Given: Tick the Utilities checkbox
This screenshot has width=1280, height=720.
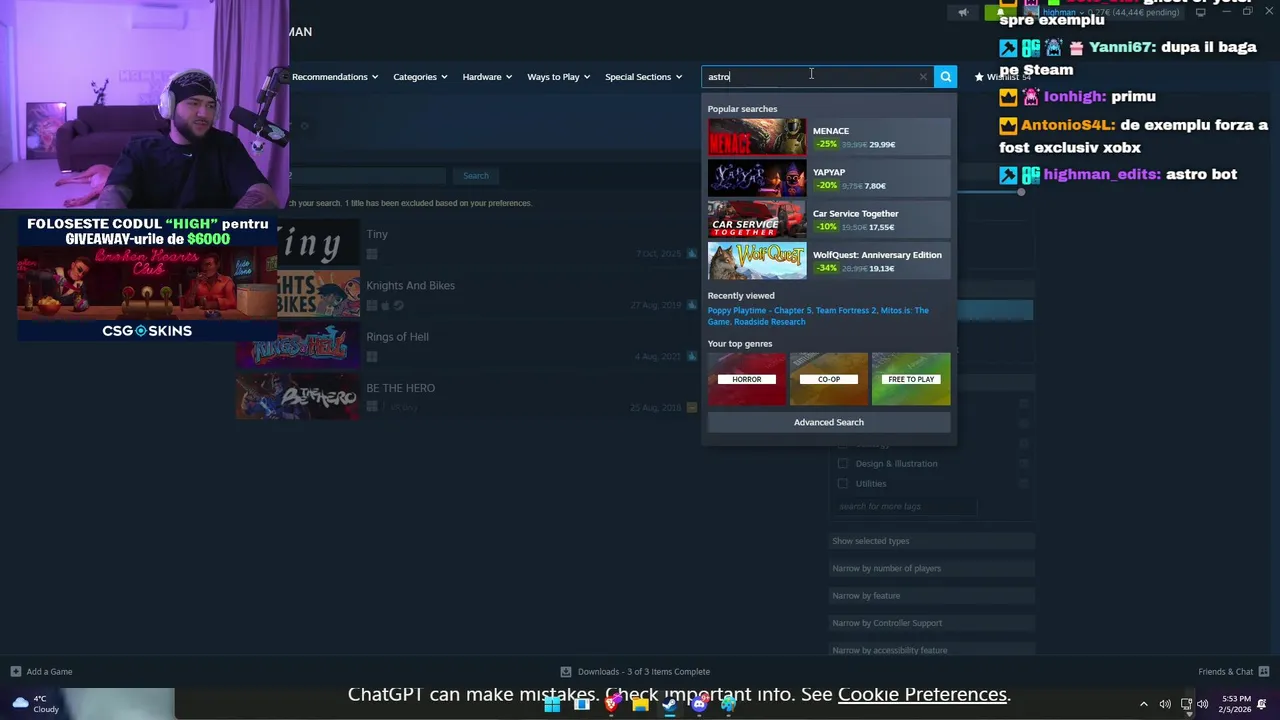Looking at the screenshot, I should pos(843,484).
